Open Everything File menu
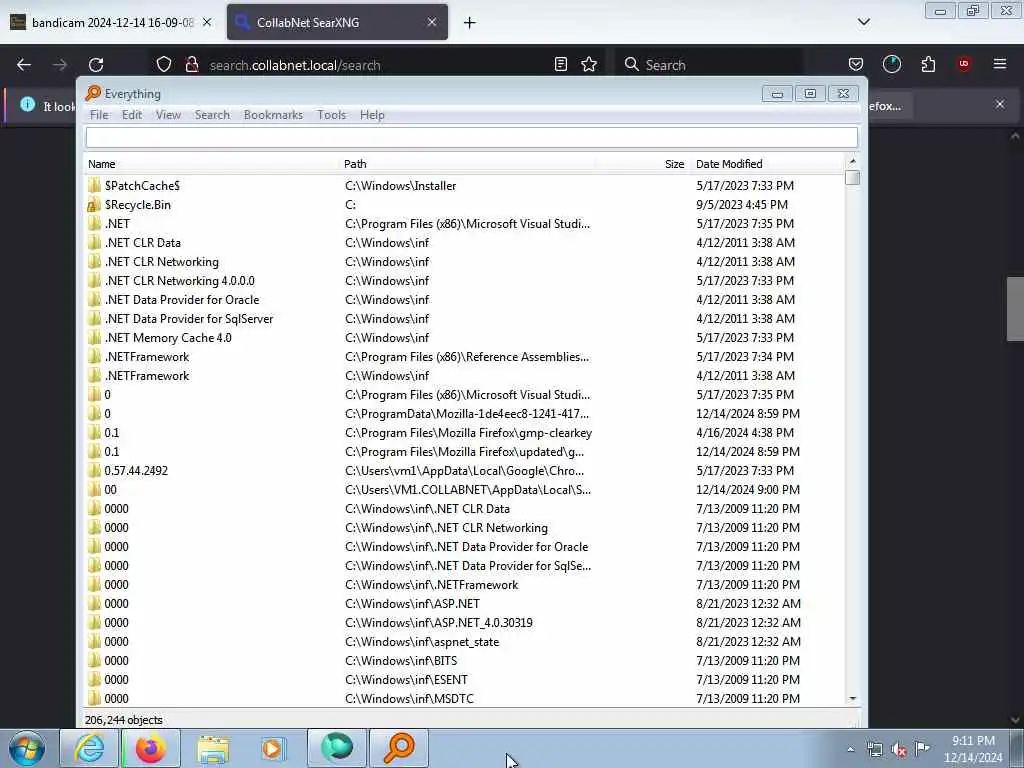This screenshot has width=1024, height=768. pyautogui.click(x=99, y=115)
